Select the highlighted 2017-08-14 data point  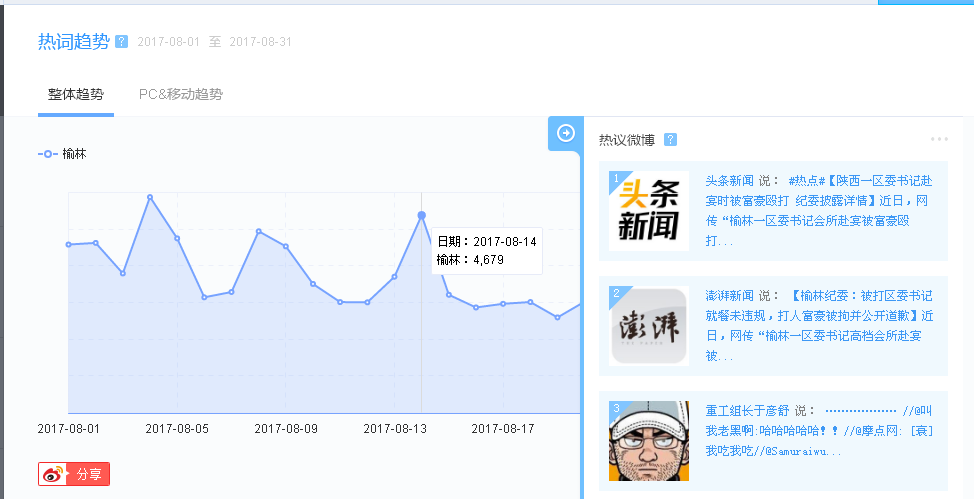pos(422,215)
